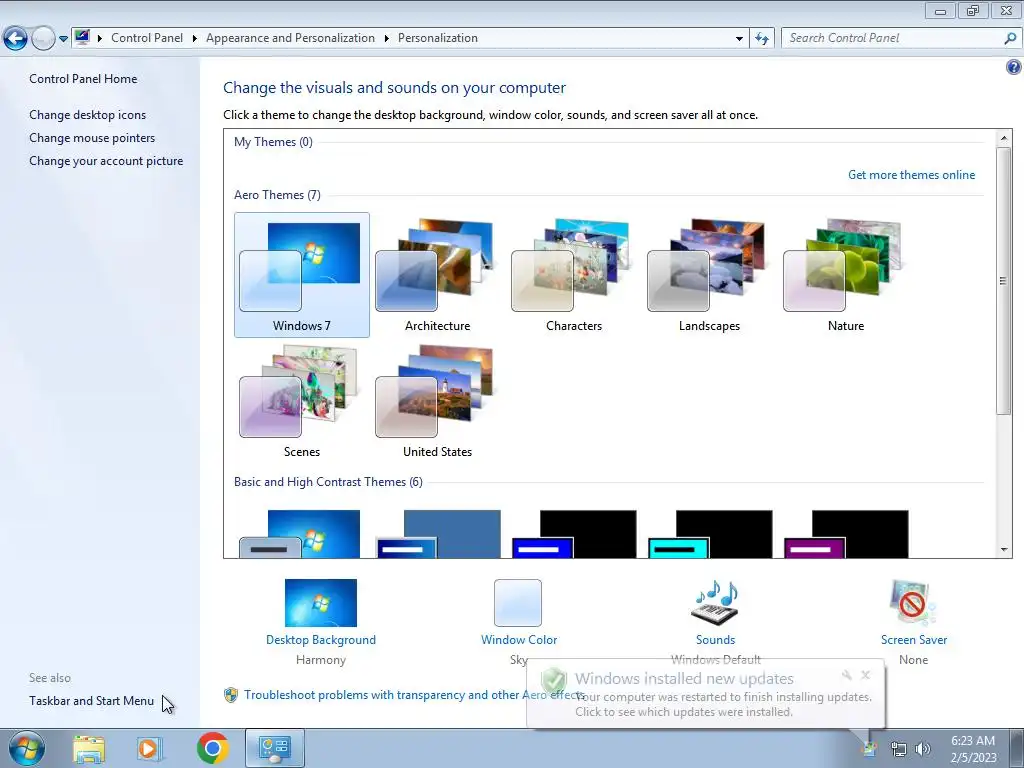
Task: Select the Windows 7 Aero theme
Action: [302, 274]
